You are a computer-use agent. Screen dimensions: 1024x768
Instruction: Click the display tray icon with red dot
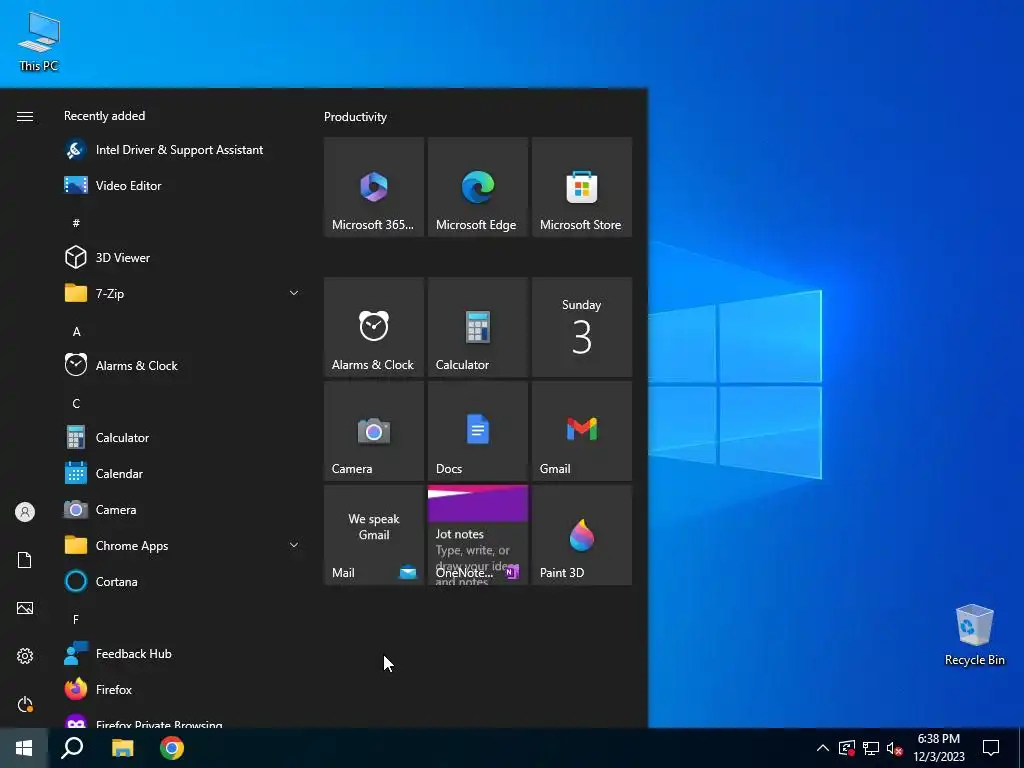click(x=846, y=748)
